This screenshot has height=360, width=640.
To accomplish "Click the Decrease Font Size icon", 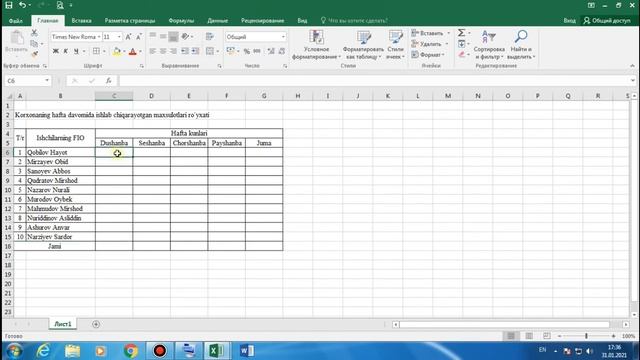I will click(138, 37).
